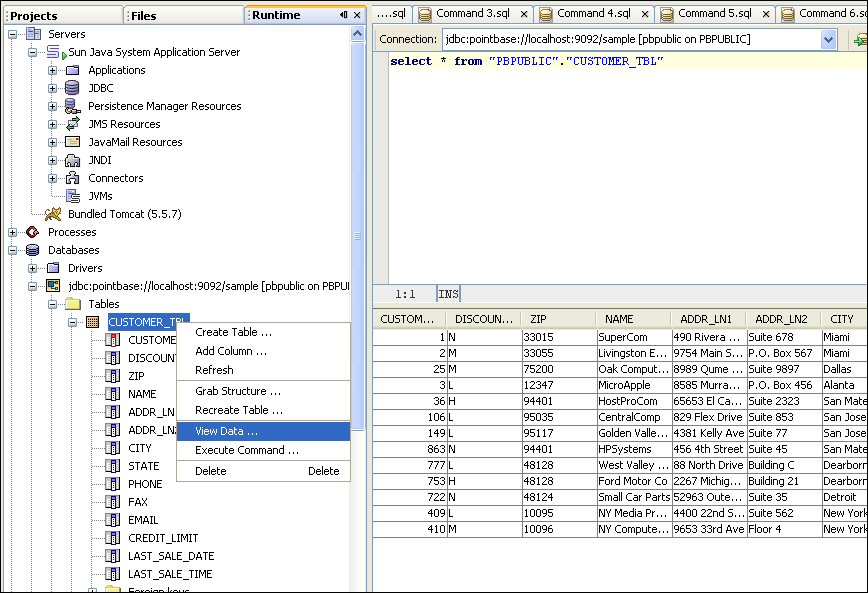Click the Bundled Tomcat server icon
The height and width of the screenshot is (593, 868).
pos(52,214)
